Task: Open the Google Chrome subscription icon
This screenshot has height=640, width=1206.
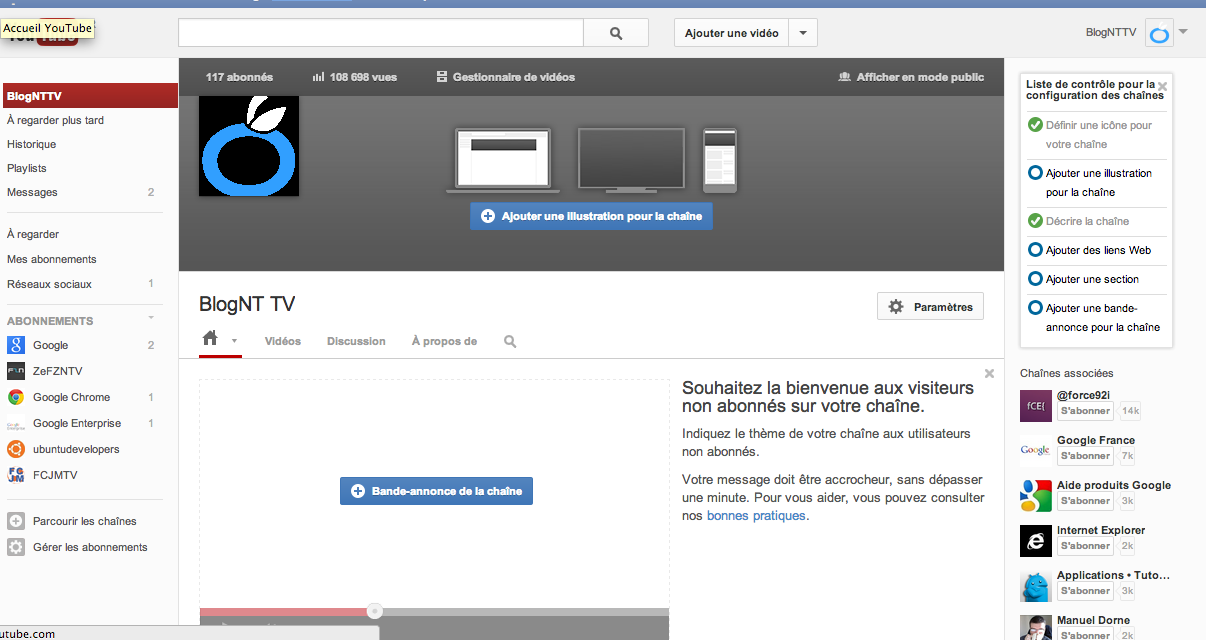Action: (x=16, y=397)
